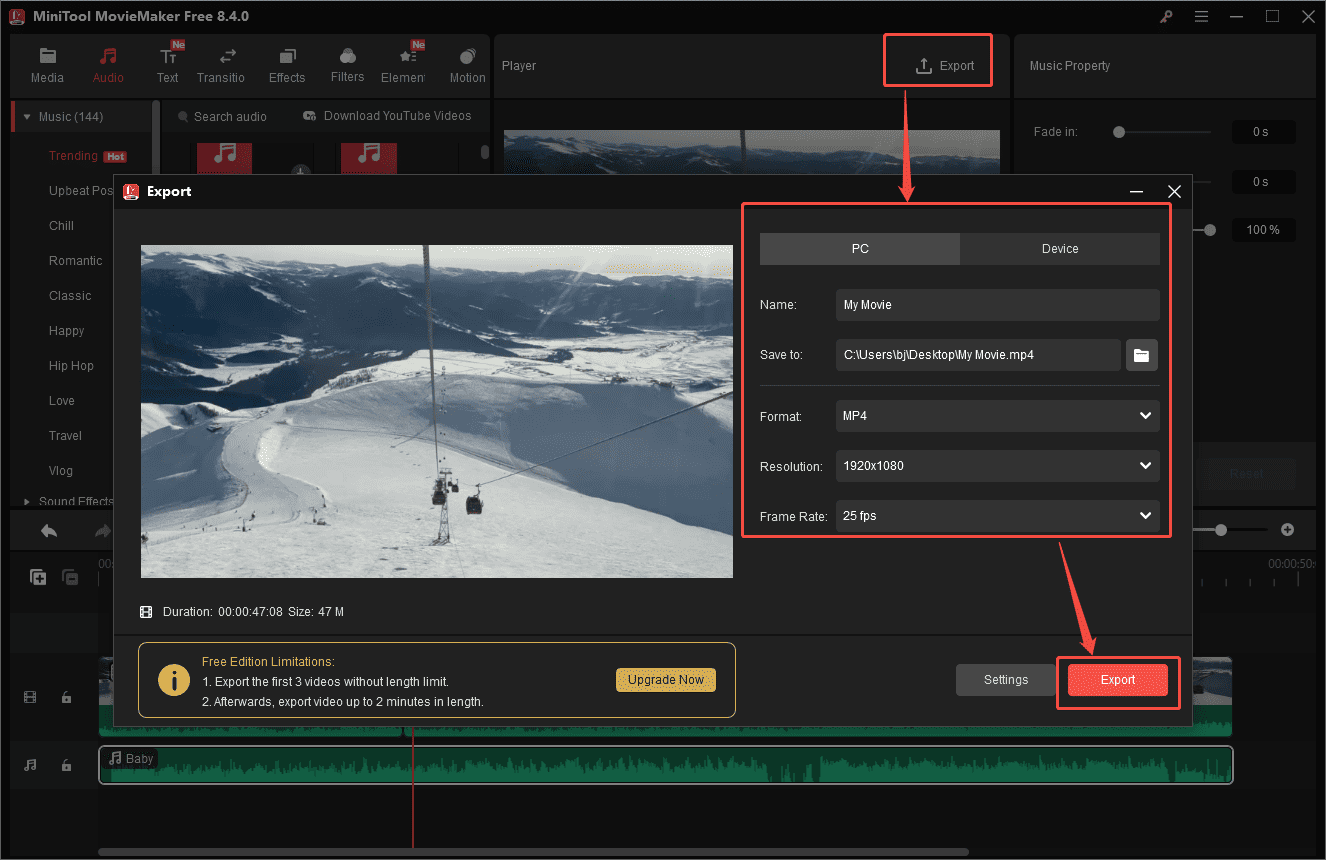Screen dimensions: 1326x860
Task: Select the Motion panel
Action: coord(467,64)
